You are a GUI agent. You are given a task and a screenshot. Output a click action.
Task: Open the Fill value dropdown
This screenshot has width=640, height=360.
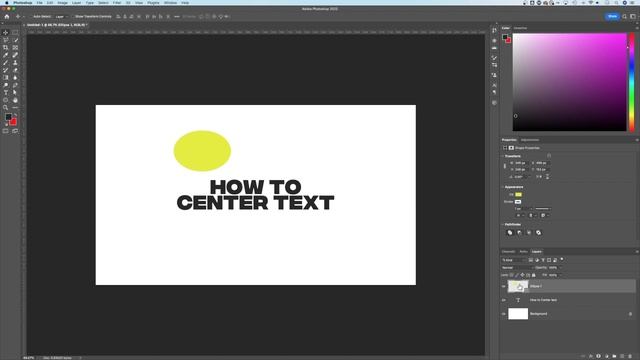(560, 275)
